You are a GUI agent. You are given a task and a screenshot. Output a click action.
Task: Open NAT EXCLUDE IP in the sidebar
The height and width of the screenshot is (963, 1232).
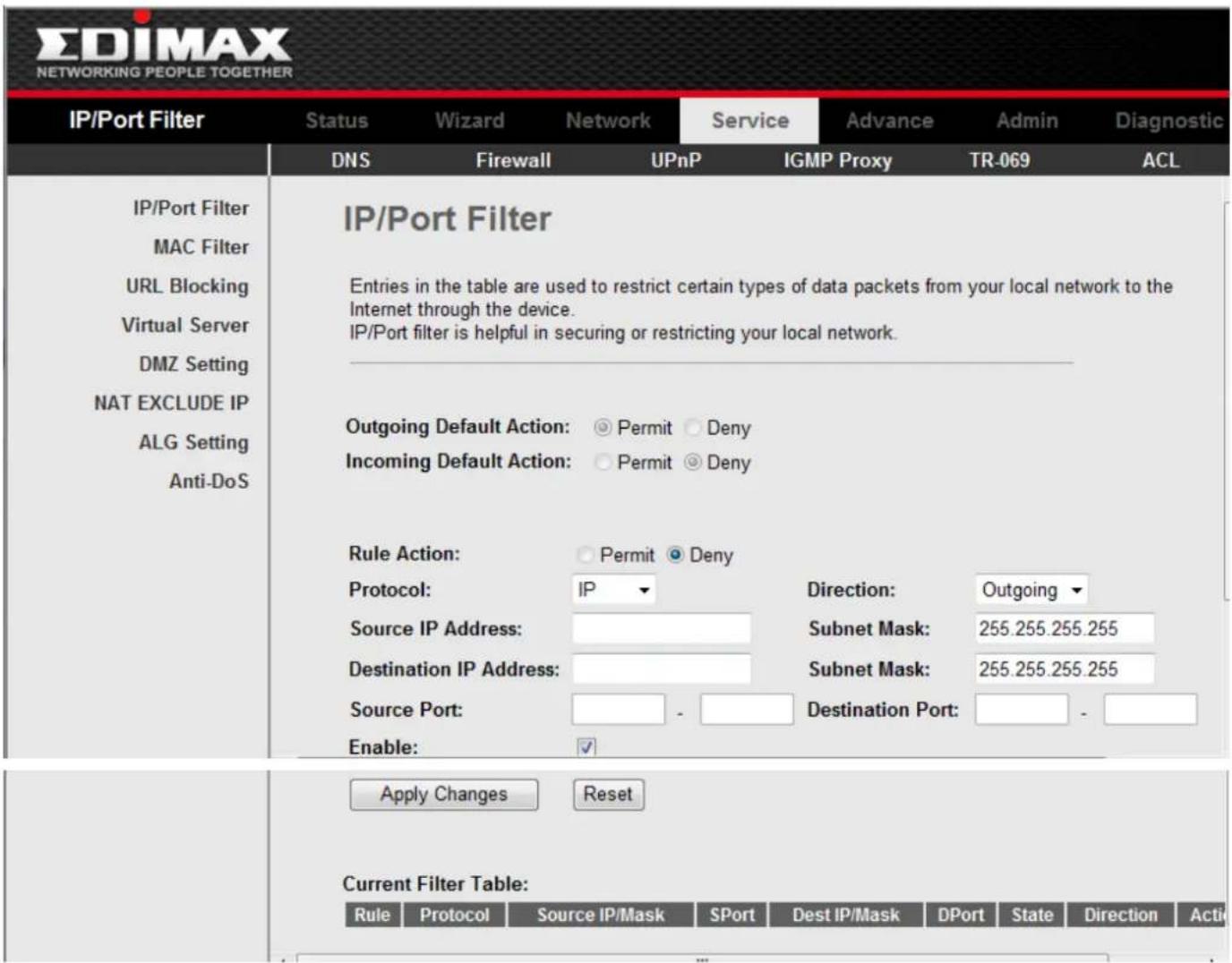pos(171,403)
